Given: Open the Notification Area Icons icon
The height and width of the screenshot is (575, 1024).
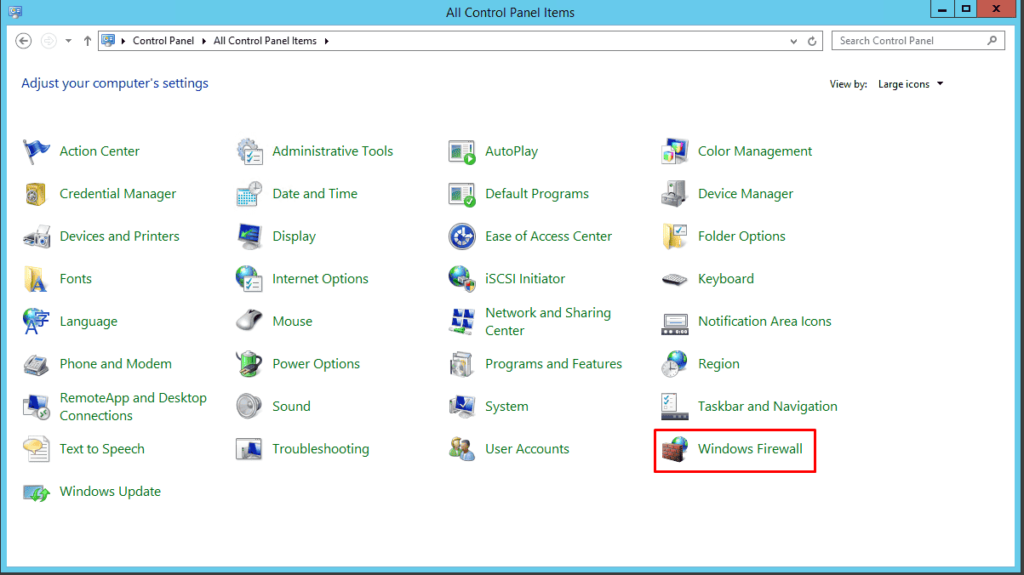Looking at the screenshot, I should pyautogui.click(x=675, y=323).
